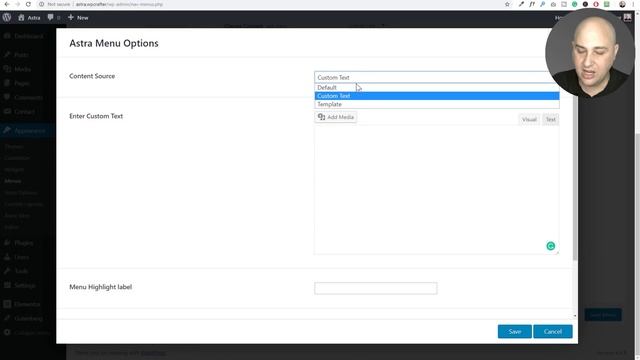Click the eyedropper extension icon
Image resolution: width=640 pixels, height=360 pixels.
click(x=521, y=4)
